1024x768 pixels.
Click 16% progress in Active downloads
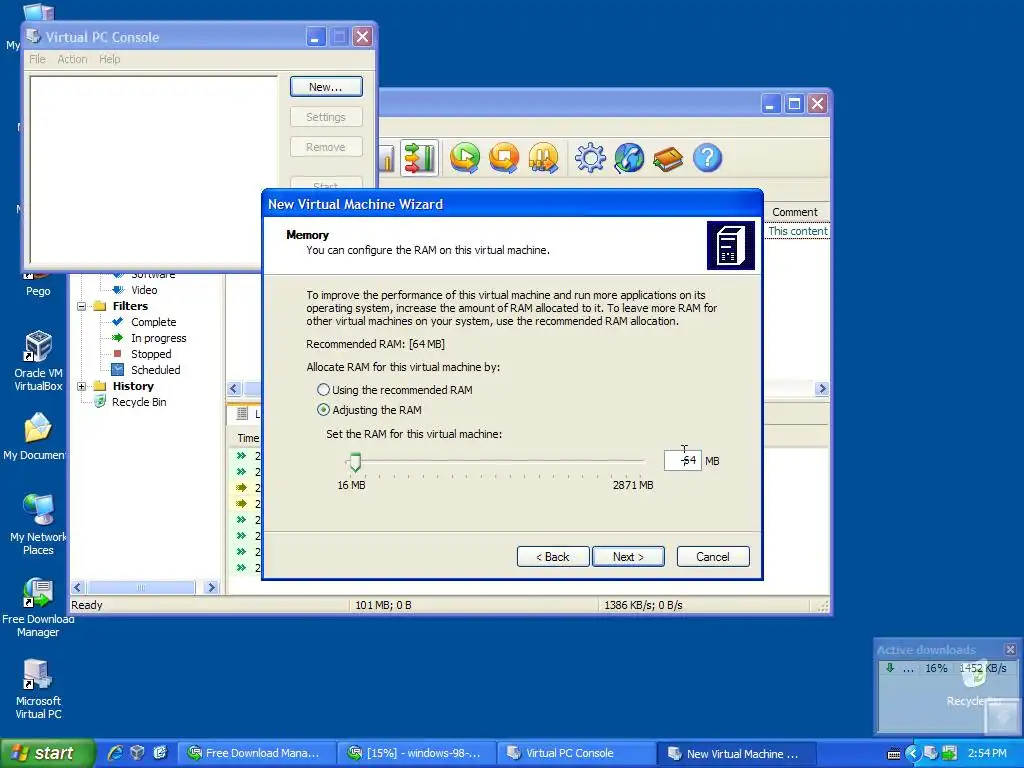tap(936, 668)
